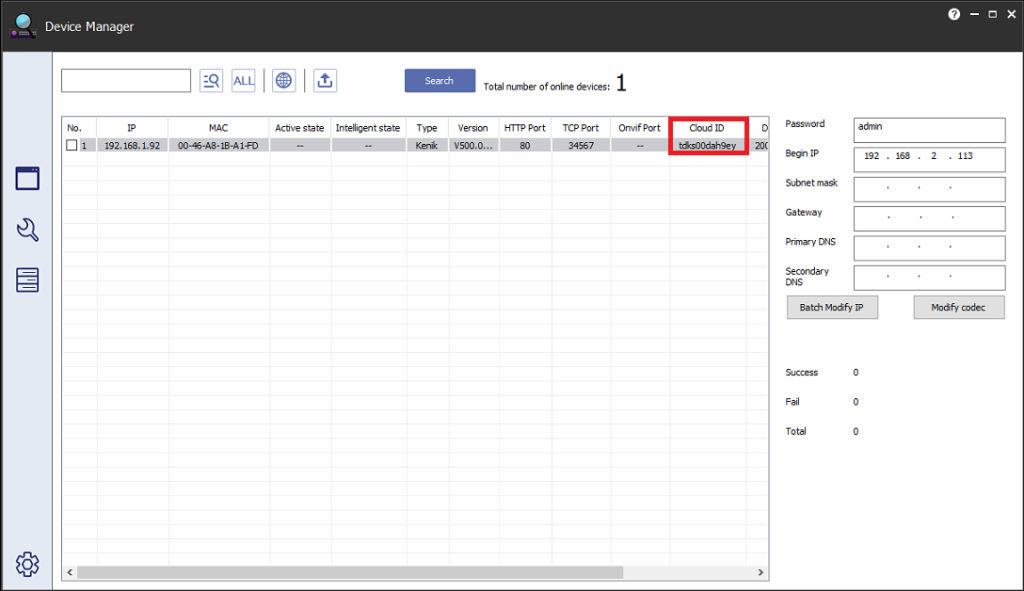The width and height of the screenshot is (1024, 591).
Task: Open the list view icon in sidebar
Action: 27,280
